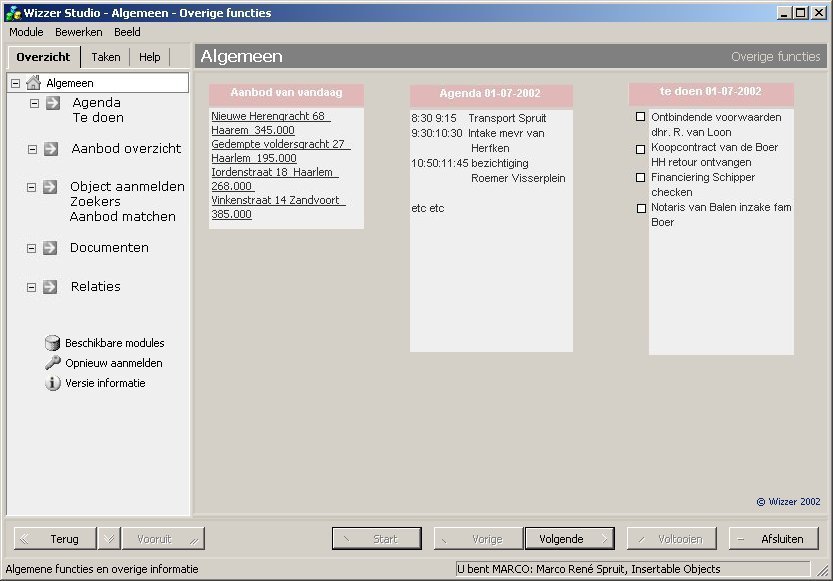Click the arrow icon next to Documenten
This screenshot has height=581, width=833.
[x=50, y=248]
